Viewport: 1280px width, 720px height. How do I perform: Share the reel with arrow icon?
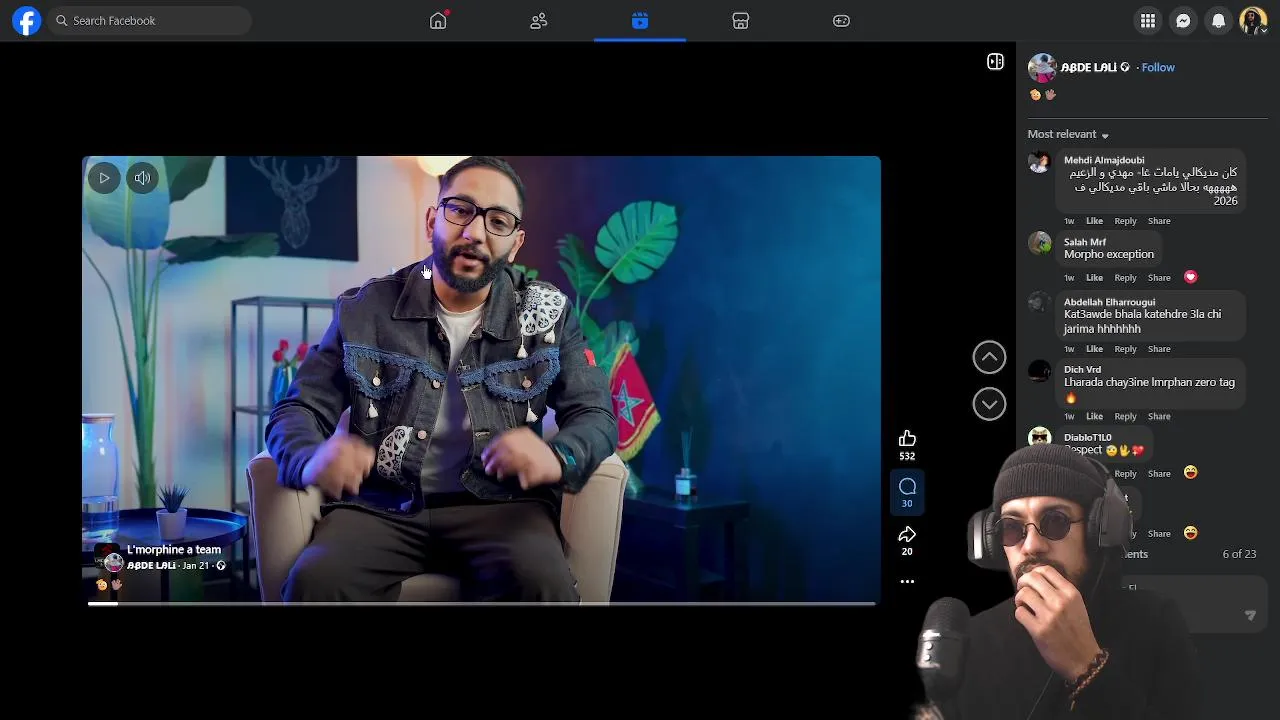(907, 535)
